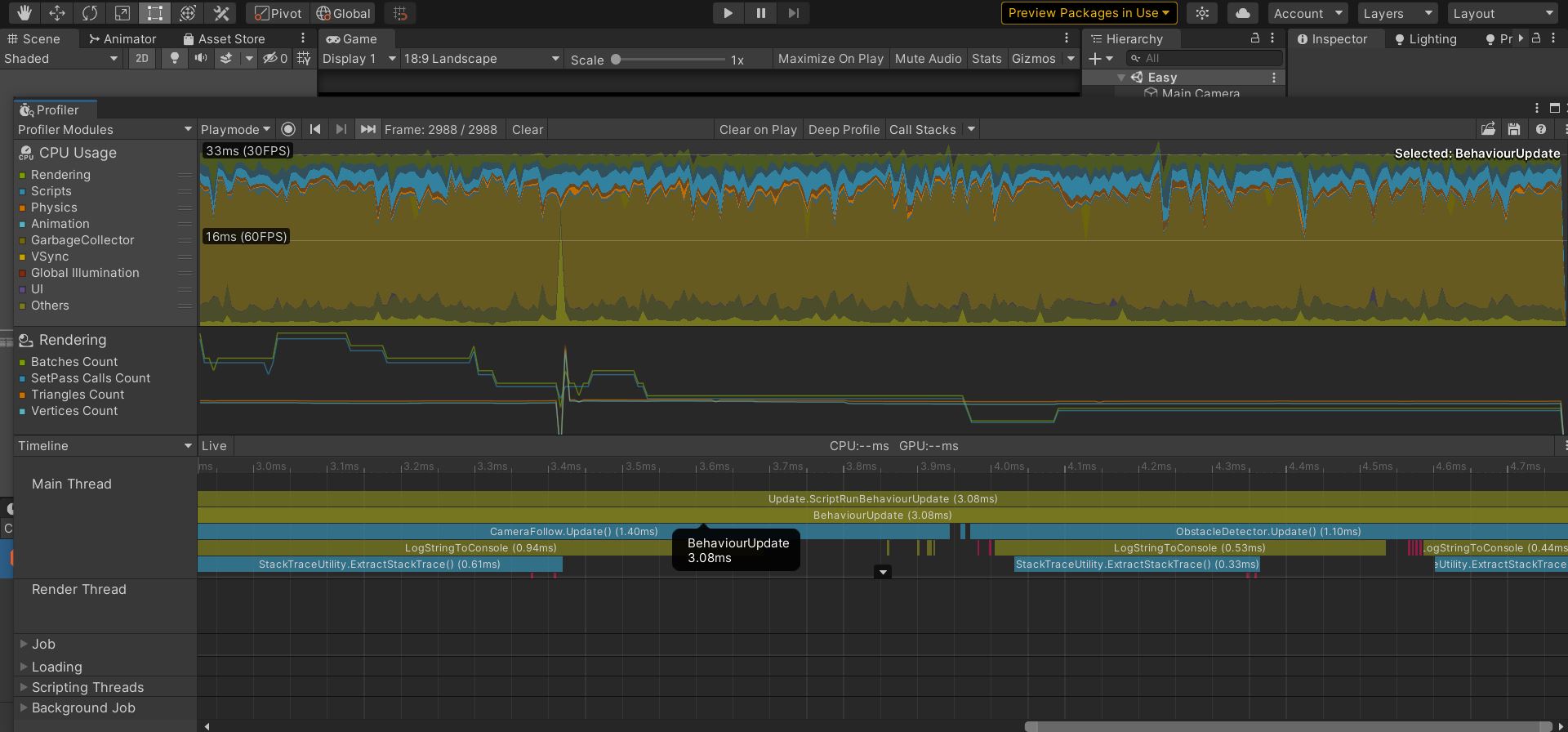Open Playmode target dropdown
Image resolution: width=1568 pixels, height=732 pixels.
pyautogui.click(x=235, y=129)
